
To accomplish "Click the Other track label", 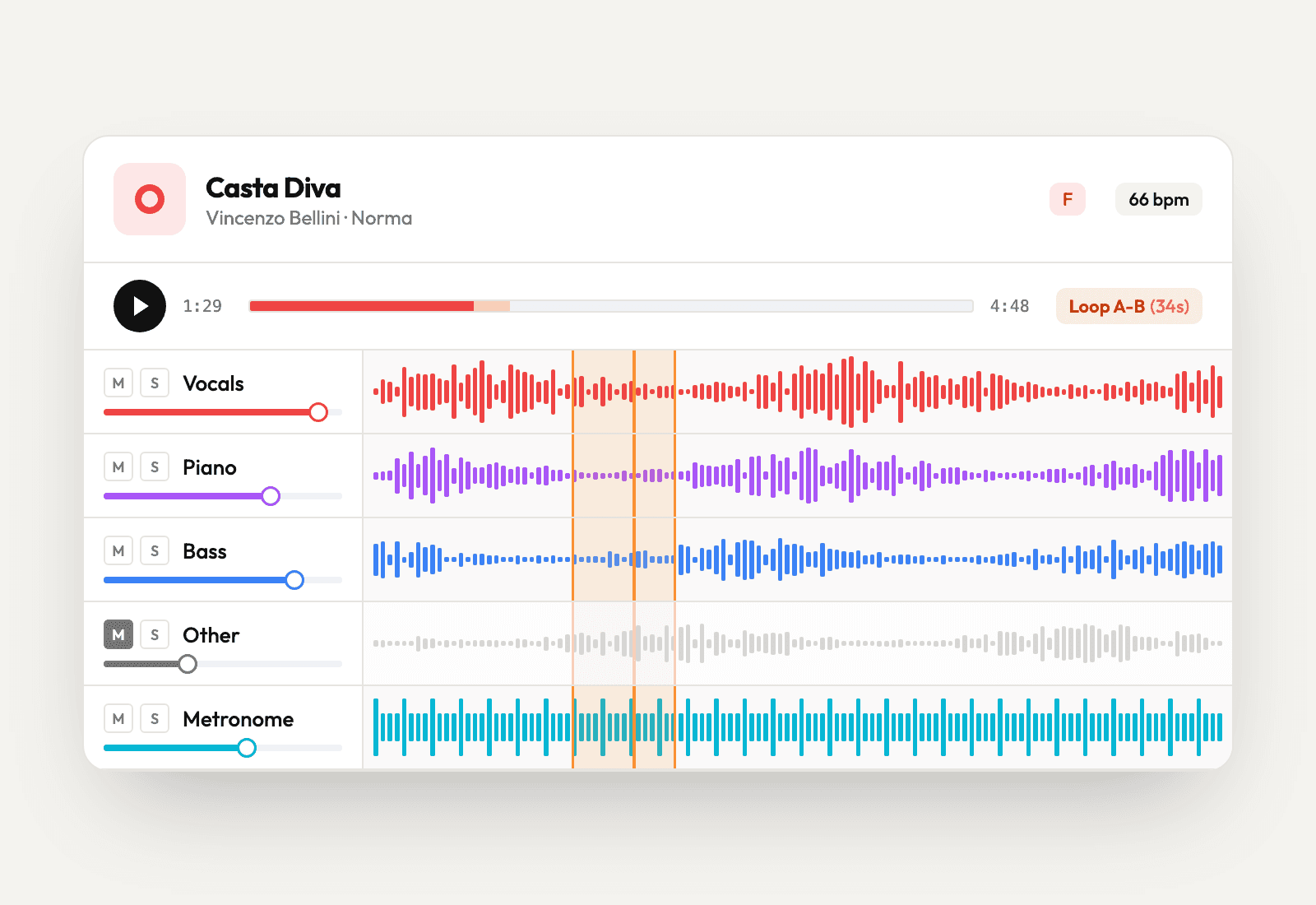I will pyautogui.click(x=211, y=635).
